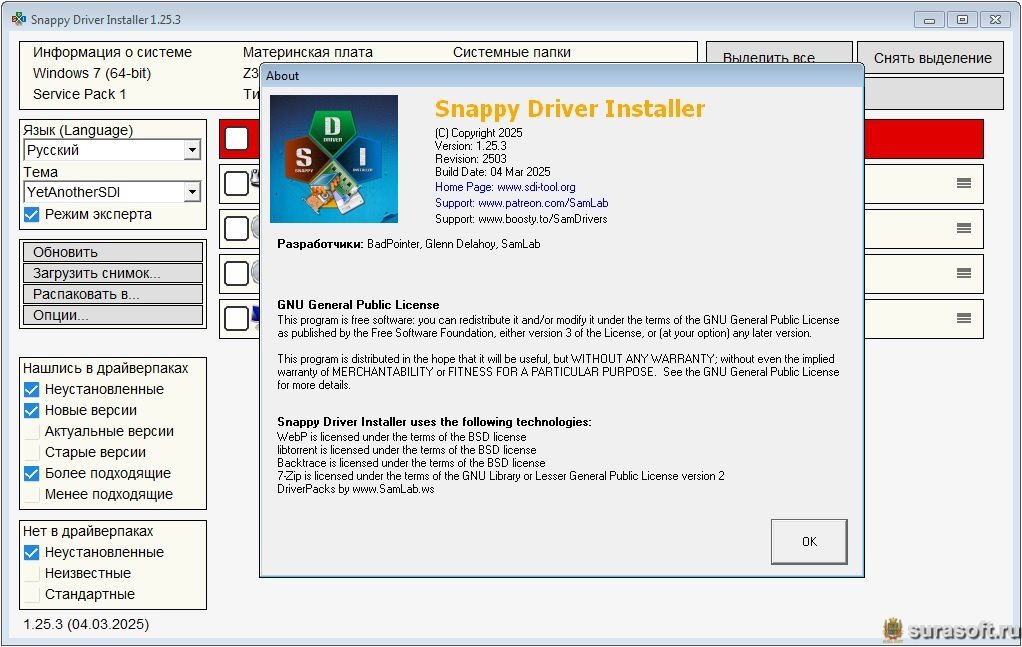The width and height of the screenshot is (1022, 647).
Task: Click the Snappy Driver Installer title bar icon
Action: tap(18, 19)
